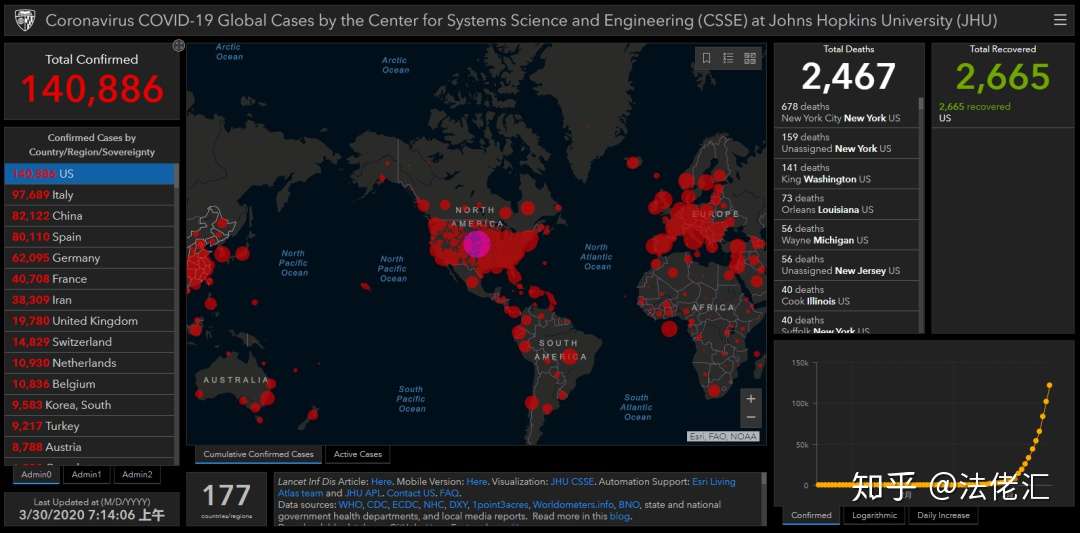Select Spain in the country list
The width and height of the screenshot is (1080, 533).
(90, 237)
